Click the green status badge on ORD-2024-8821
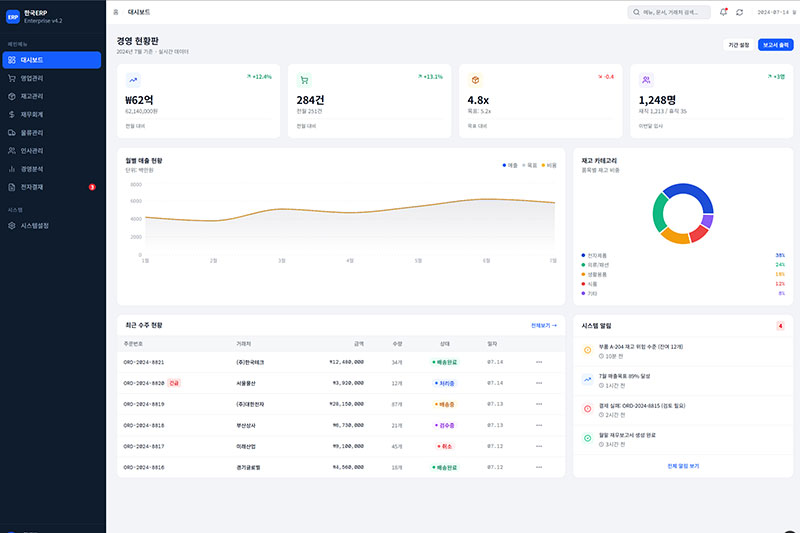Image resolution: width=800 pixels, height=533 pixels. pos(444,362)
